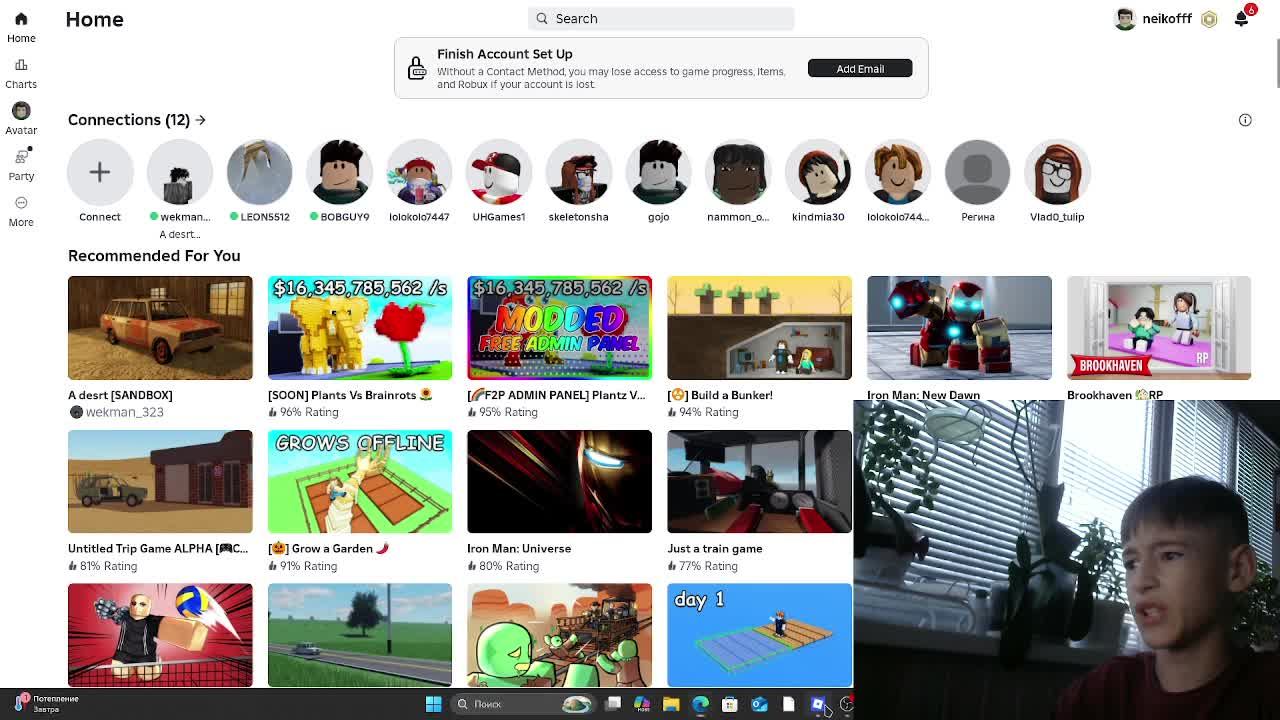1280x720 pixels.
Task: Open Just a train game thumbnail
Action: pyautogui.click(x=759, y=481)
